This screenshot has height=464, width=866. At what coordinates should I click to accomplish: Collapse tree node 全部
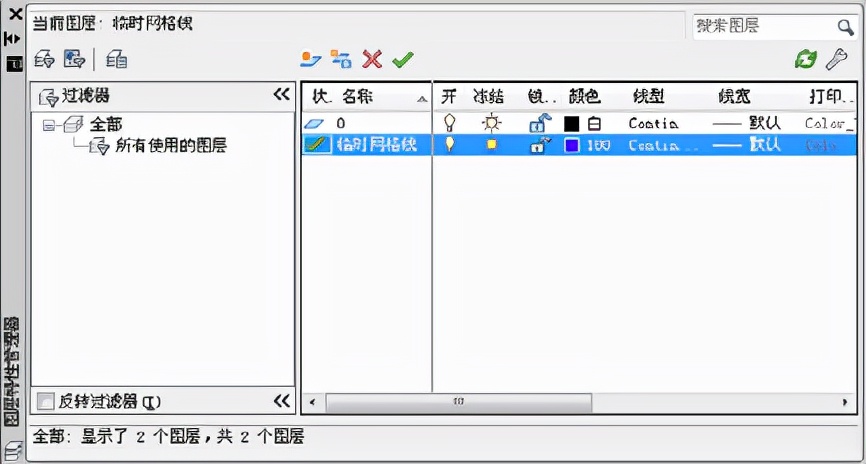tap(48, 125)
